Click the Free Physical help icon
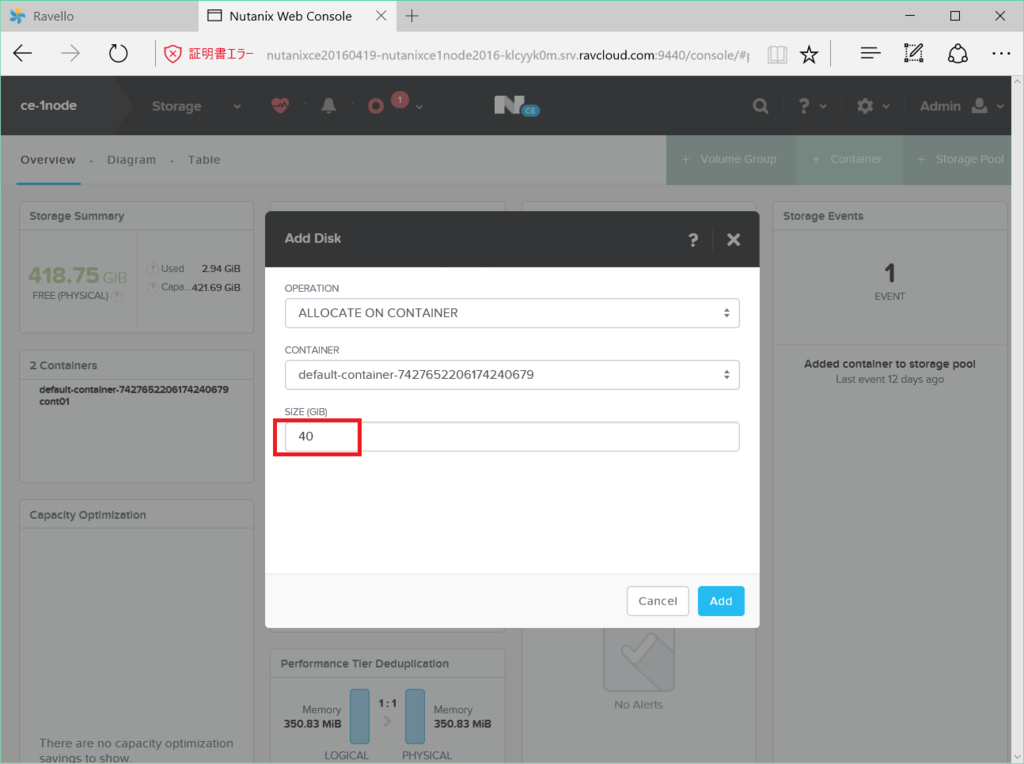The height and width of the screenshot is (764, 1024). tap(117, 296)
